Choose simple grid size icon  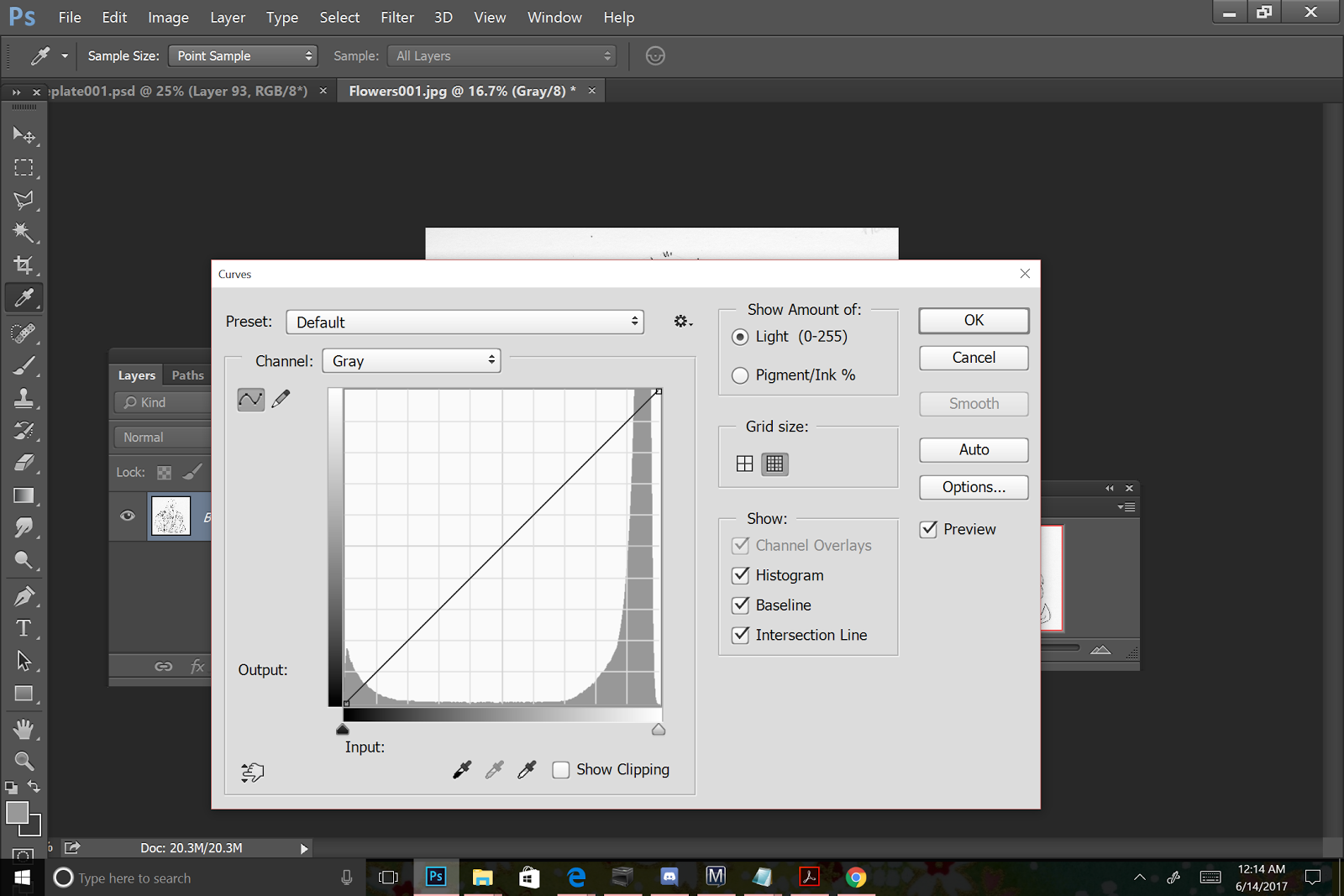pyautogui.click(x=744, y=464)
